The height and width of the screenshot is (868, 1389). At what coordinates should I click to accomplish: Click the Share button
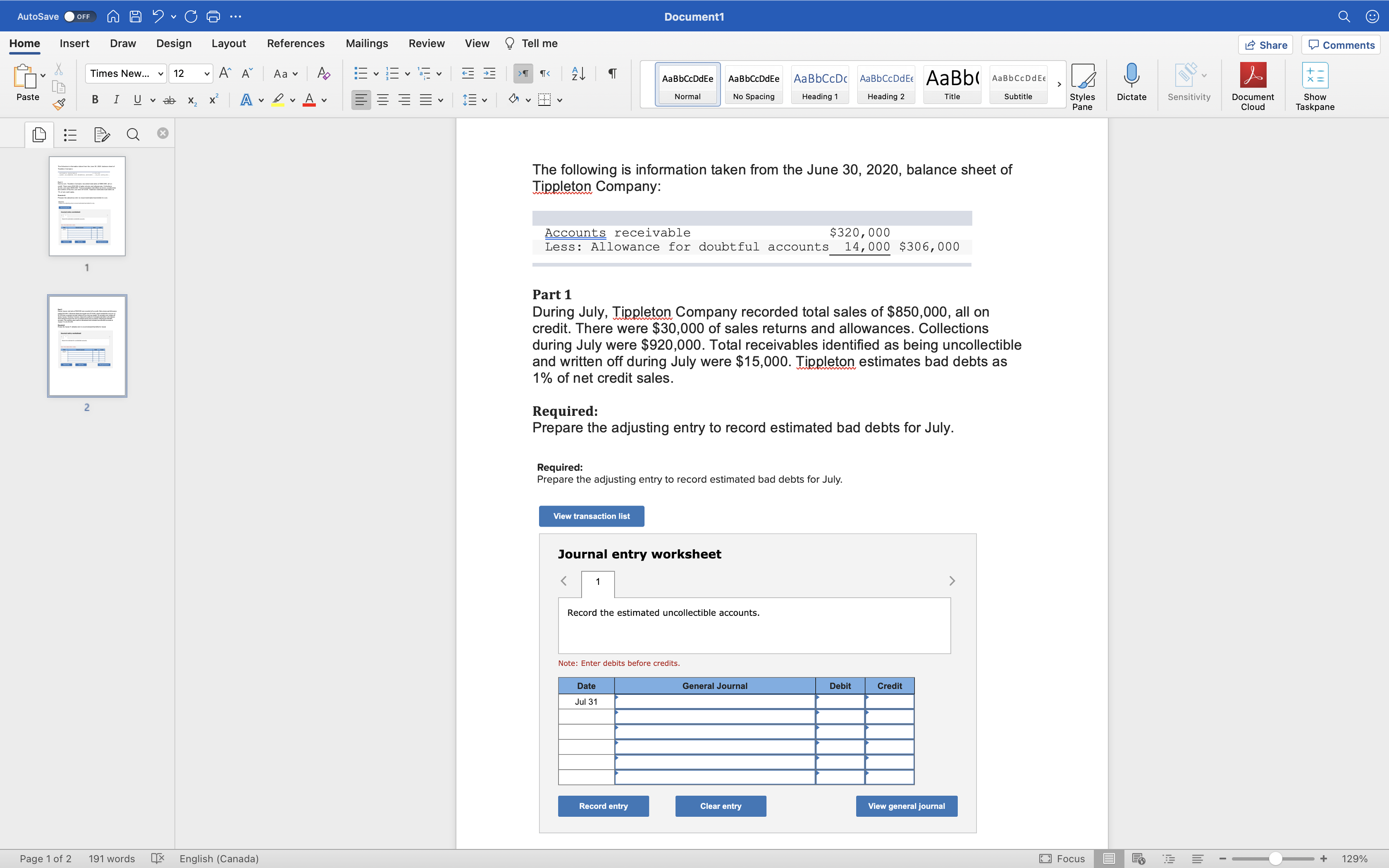point(1265,45)
